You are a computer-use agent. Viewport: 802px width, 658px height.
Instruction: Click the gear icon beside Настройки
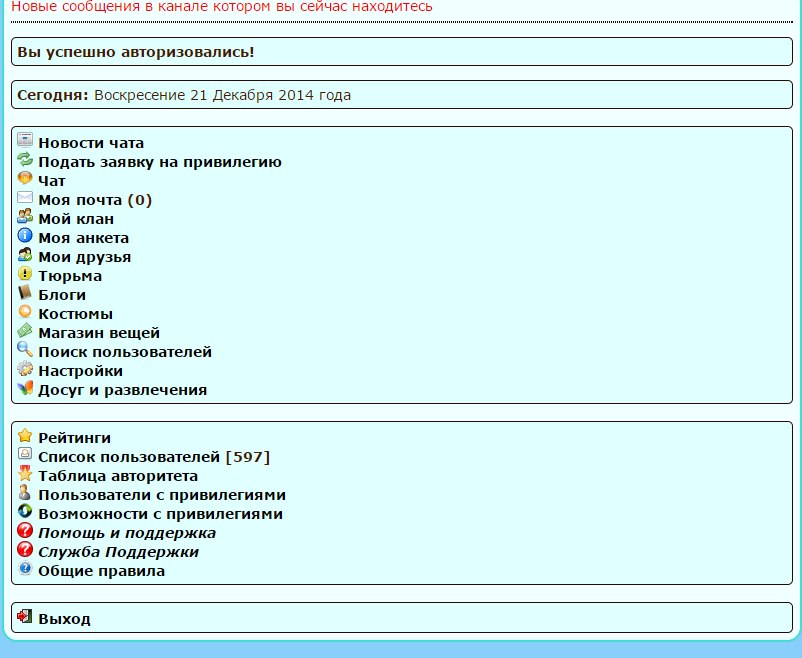point(25,370)
